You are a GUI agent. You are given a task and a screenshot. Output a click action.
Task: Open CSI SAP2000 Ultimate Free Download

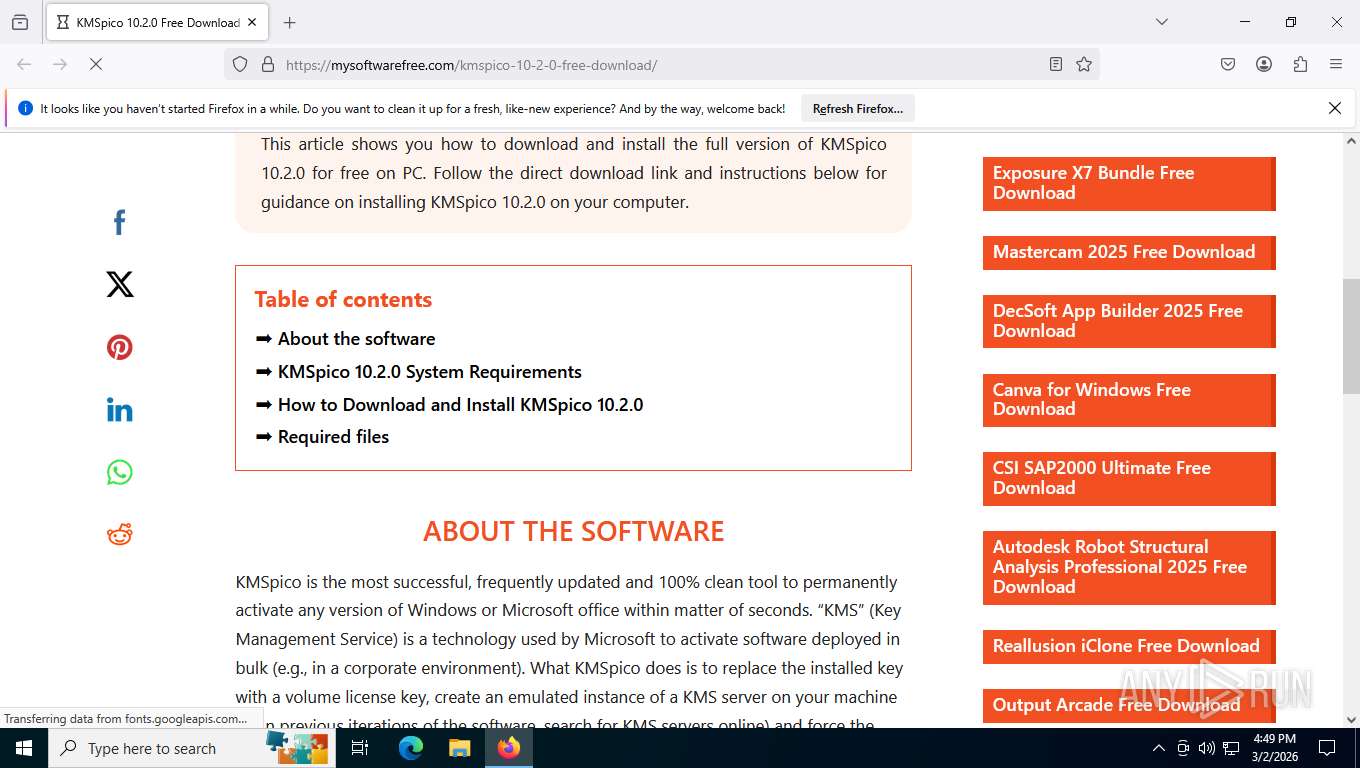[1129, 478]
